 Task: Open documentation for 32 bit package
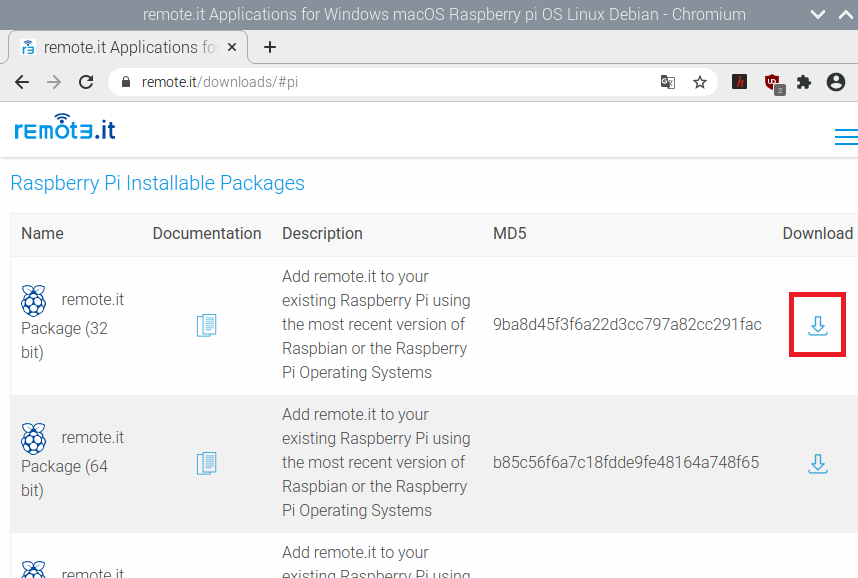(206, 325)
